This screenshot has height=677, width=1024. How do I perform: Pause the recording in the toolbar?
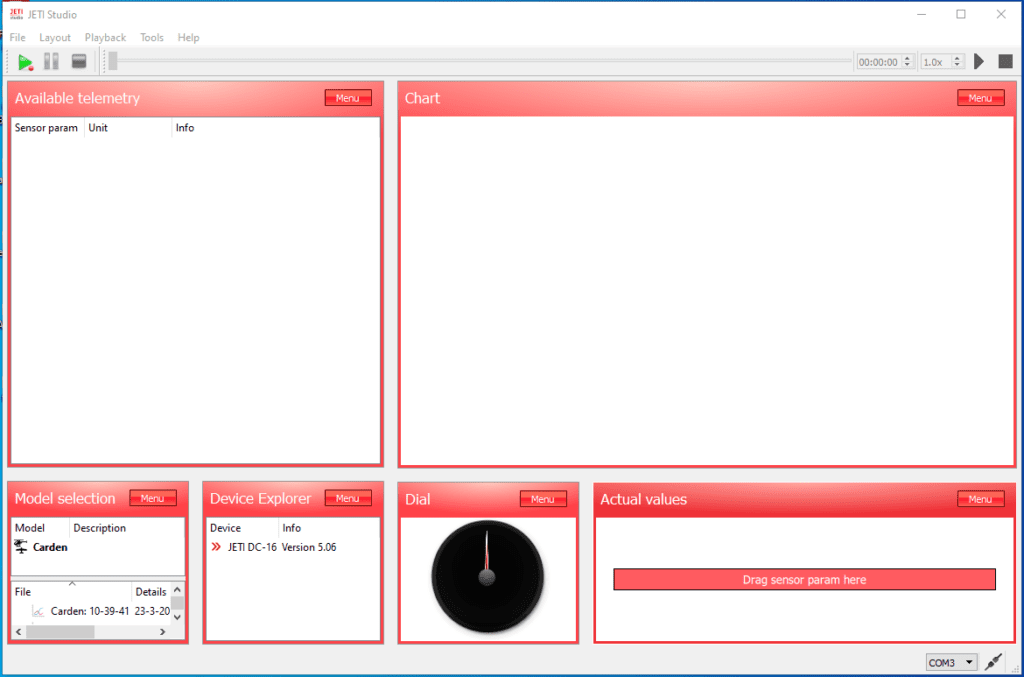click(x=51, y=61)
